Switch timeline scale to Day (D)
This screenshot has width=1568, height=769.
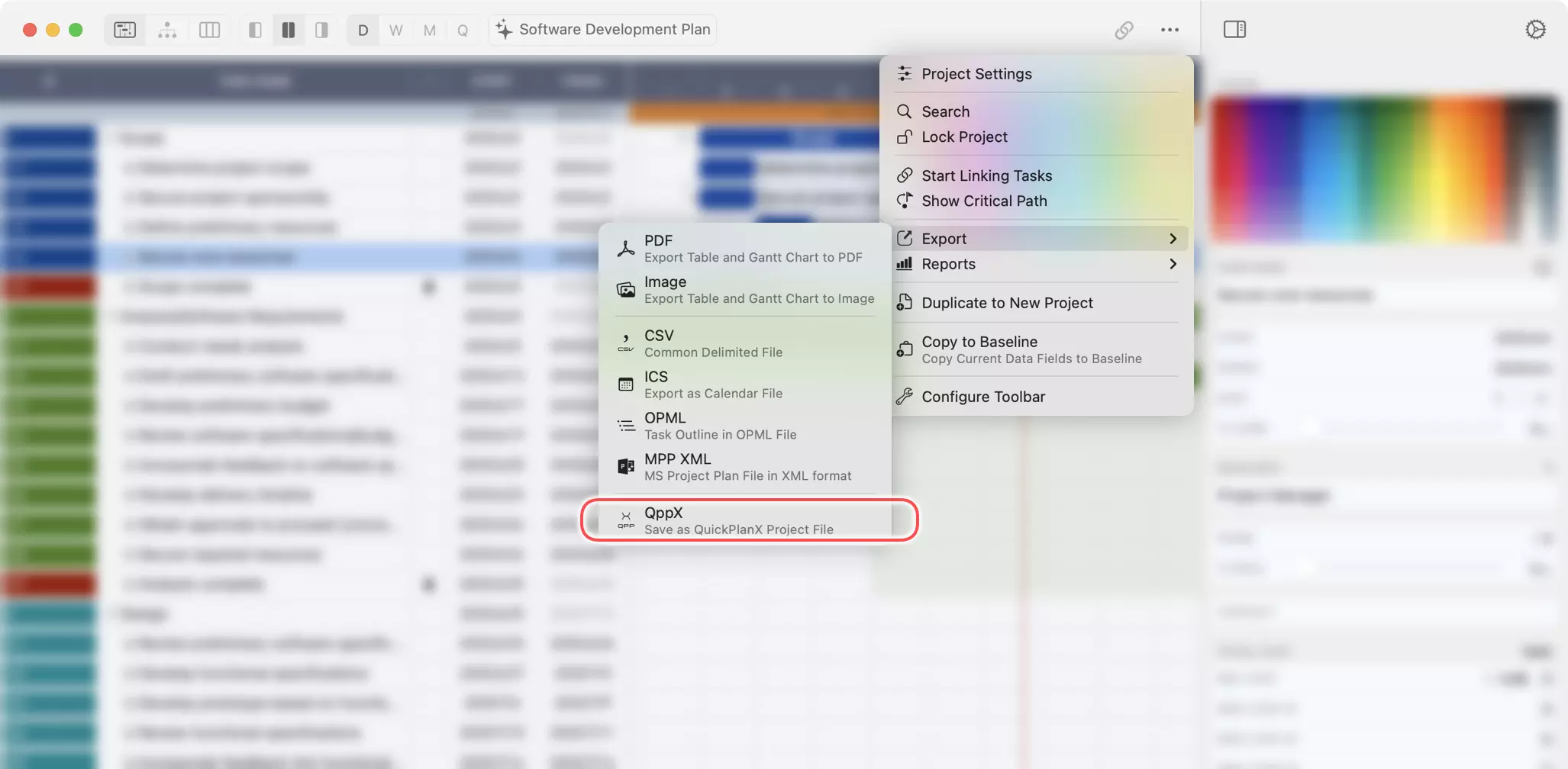point(363,30)
